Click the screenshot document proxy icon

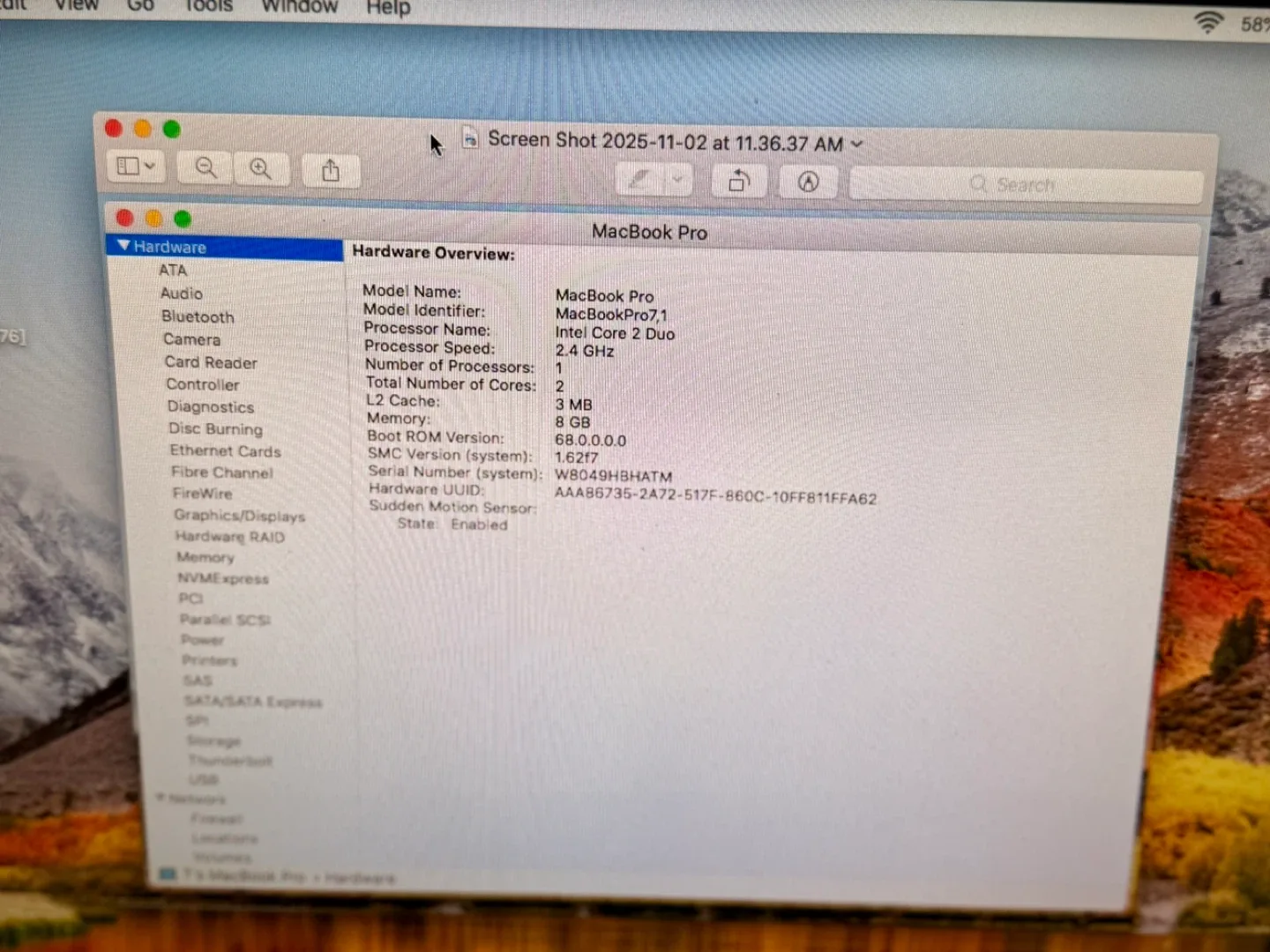point(470,139)
